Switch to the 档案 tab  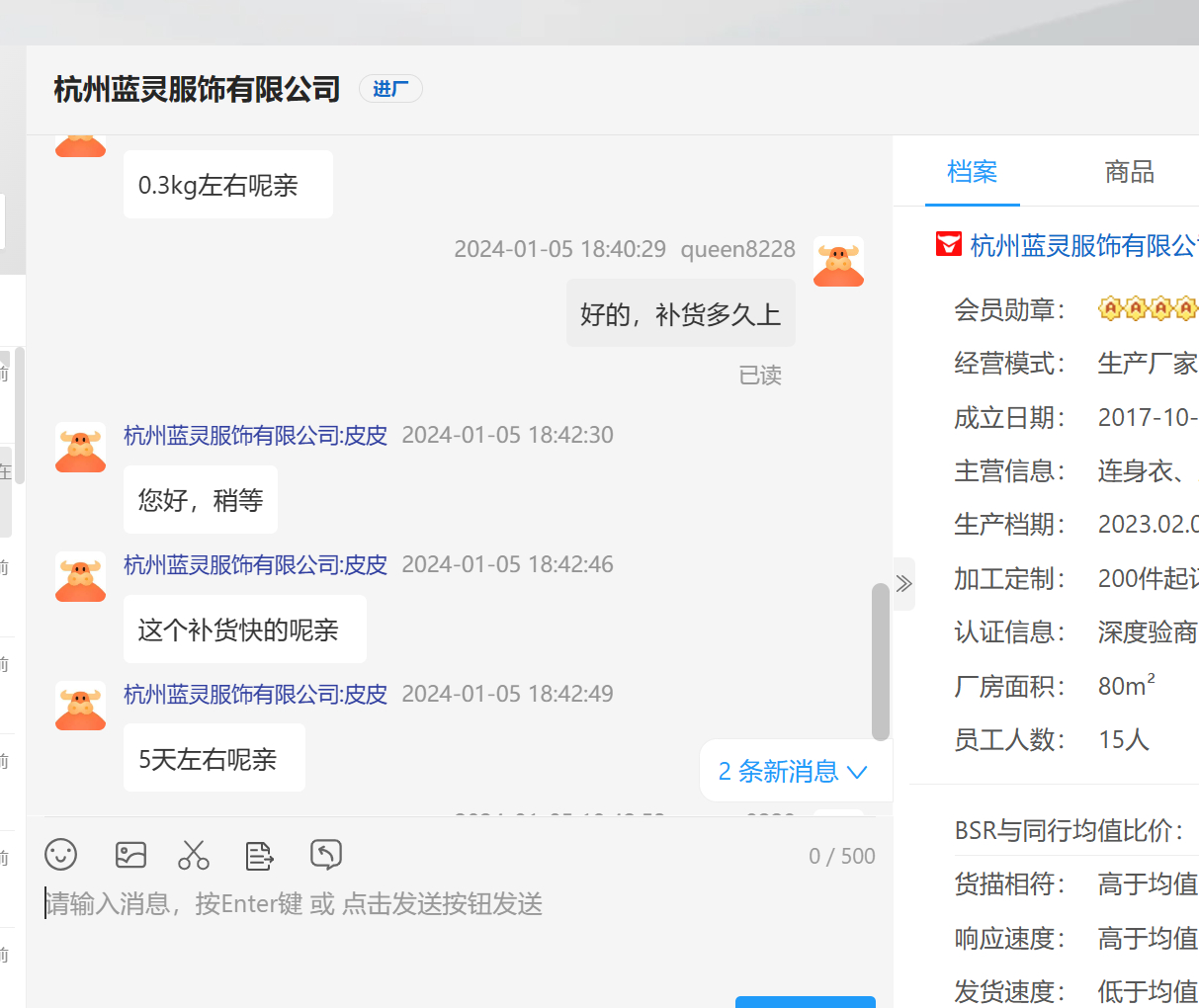click(x=972, y=172)
